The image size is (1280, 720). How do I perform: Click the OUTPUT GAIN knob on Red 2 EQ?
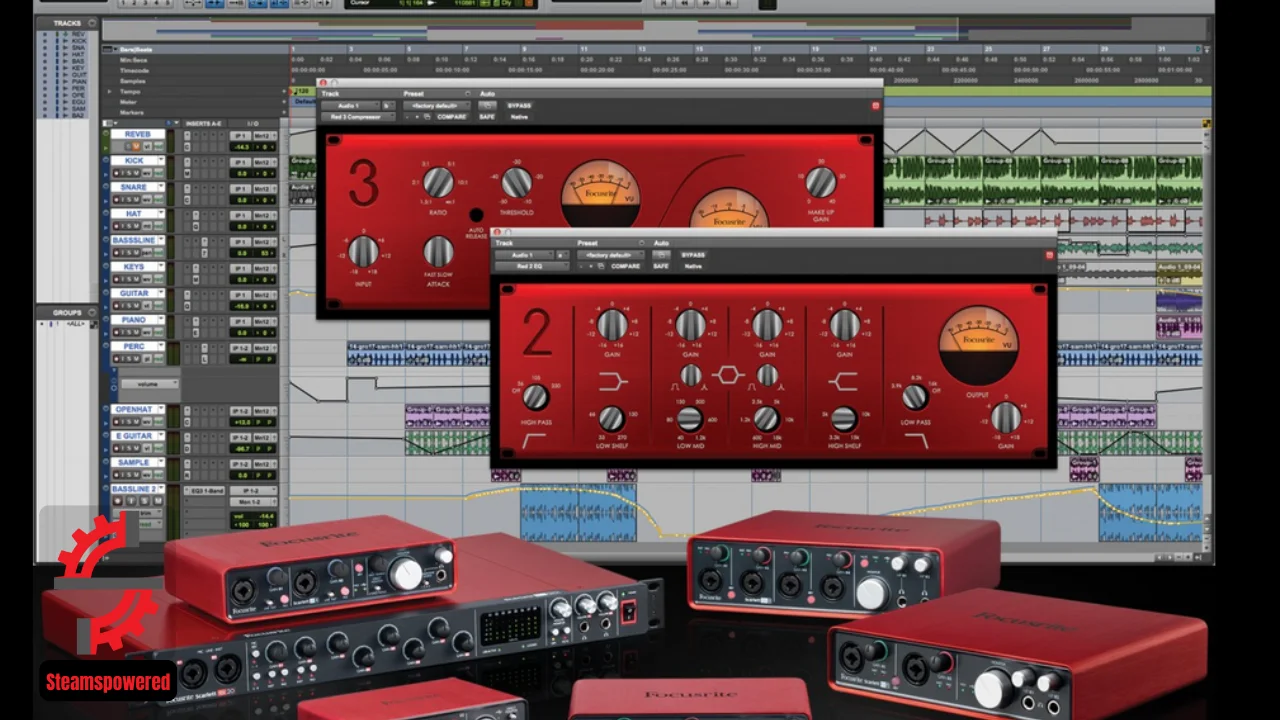[x=1007, y=417]
